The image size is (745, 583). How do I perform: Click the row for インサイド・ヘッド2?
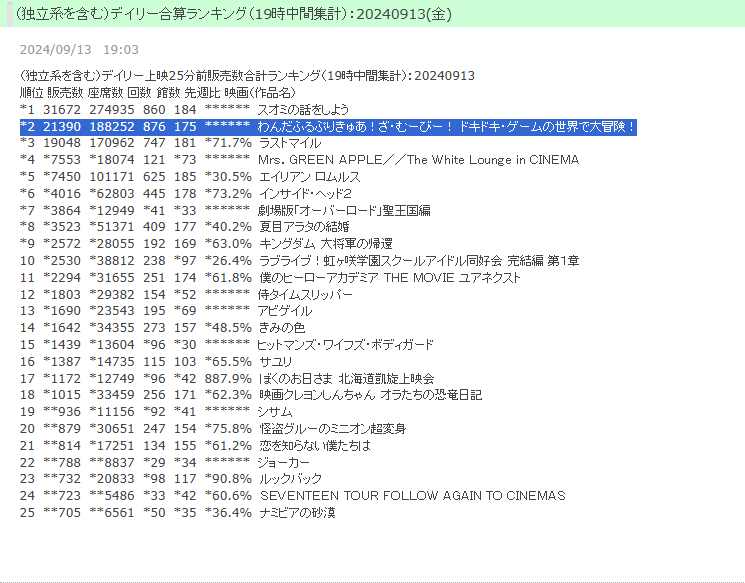tap(186, 193)
